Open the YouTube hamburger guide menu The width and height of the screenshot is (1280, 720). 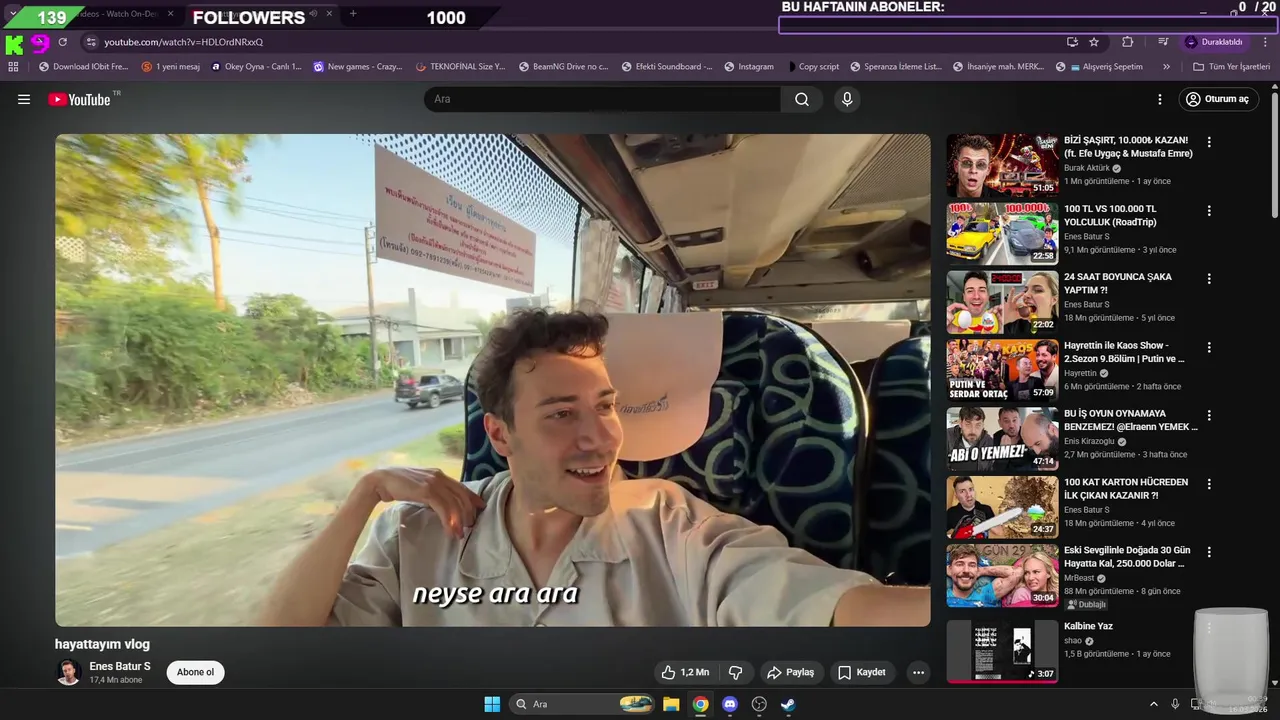(x=24, y=99)
